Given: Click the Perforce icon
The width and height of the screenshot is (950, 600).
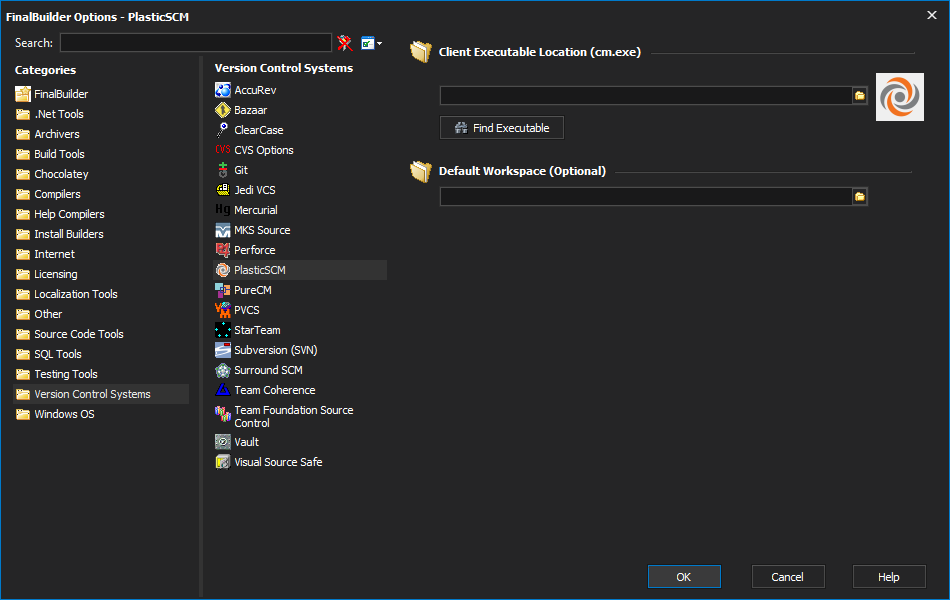Looking at the screenshot, I should tap(223, 250).
